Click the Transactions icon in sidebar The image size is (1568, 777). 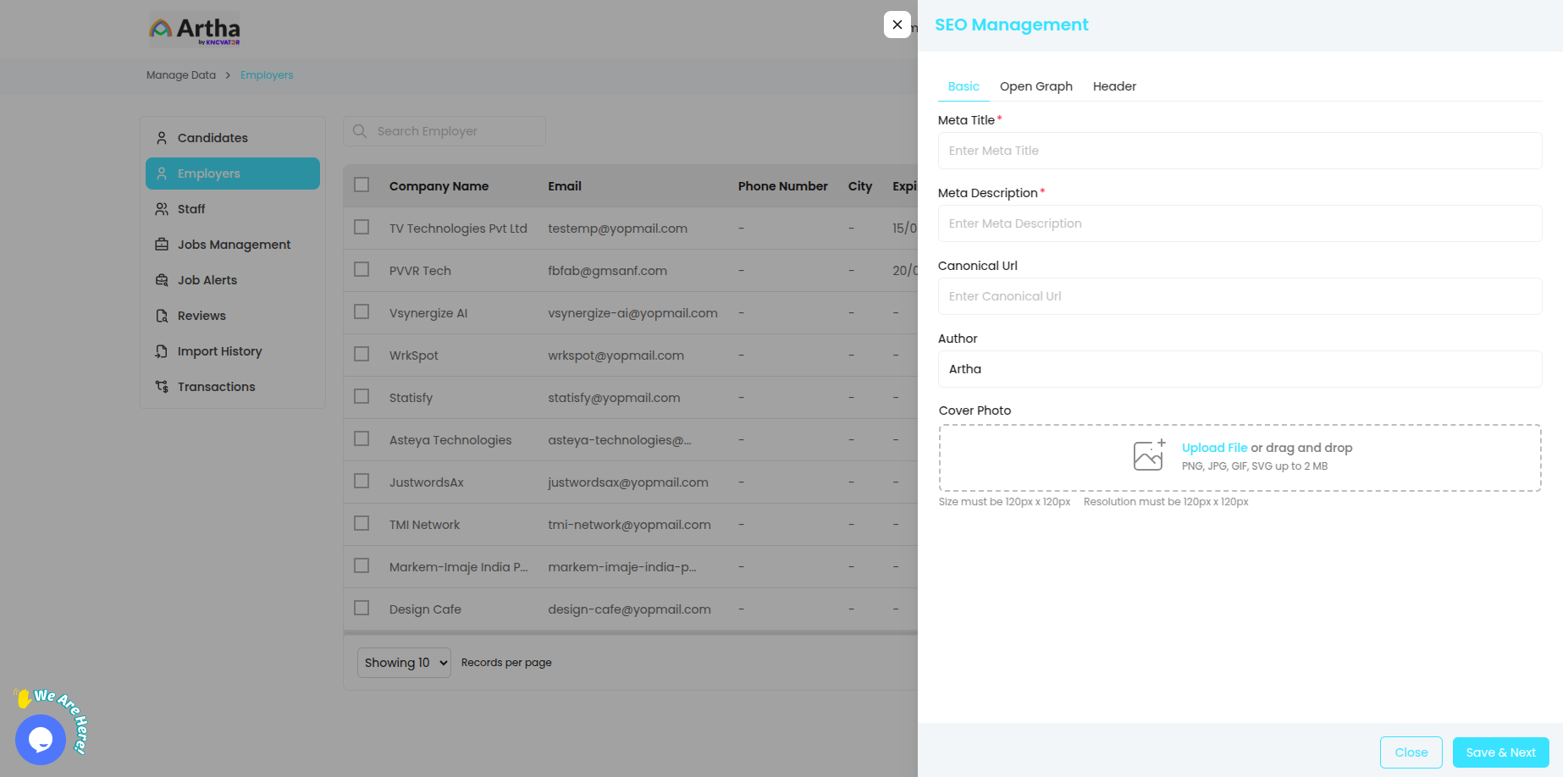(x=162, y=387)
